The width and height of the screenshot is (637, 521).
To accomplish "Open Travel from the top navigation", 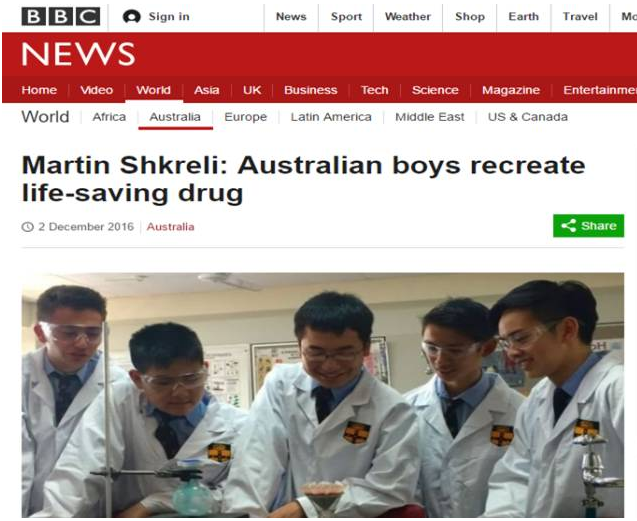I will [580, 17].
